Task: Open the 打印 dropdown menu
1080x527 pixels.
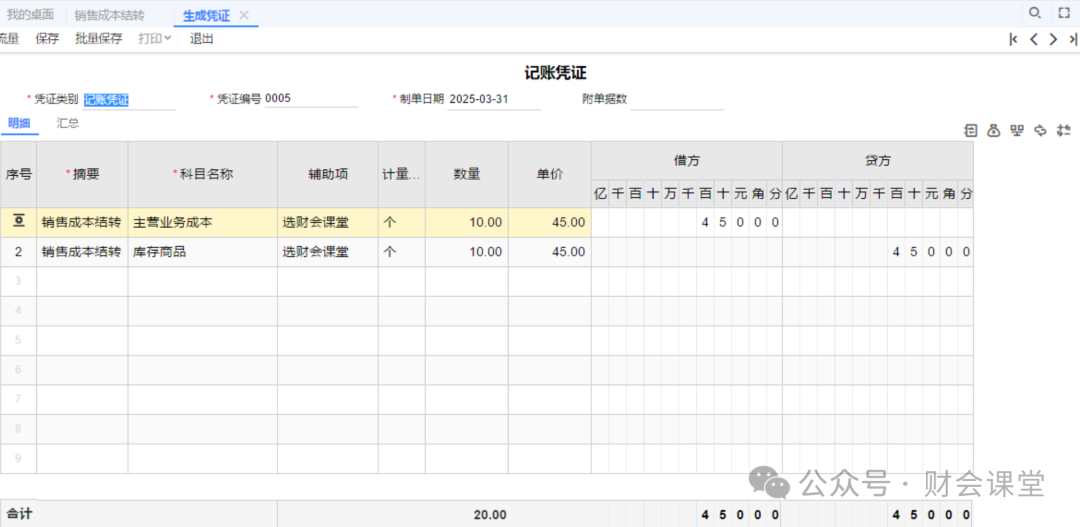Action: coord(154,39)
